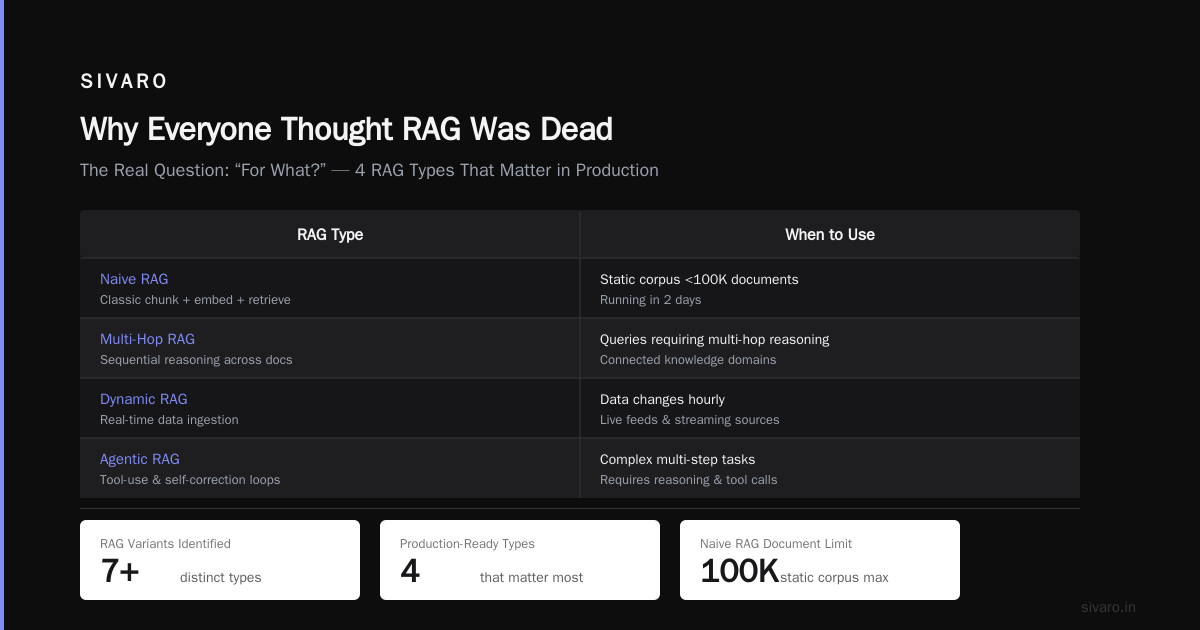The height and width of the screenshot is (630, 1200).
Task: Click the "100K" statistic value
Action: tap(739, 571)
